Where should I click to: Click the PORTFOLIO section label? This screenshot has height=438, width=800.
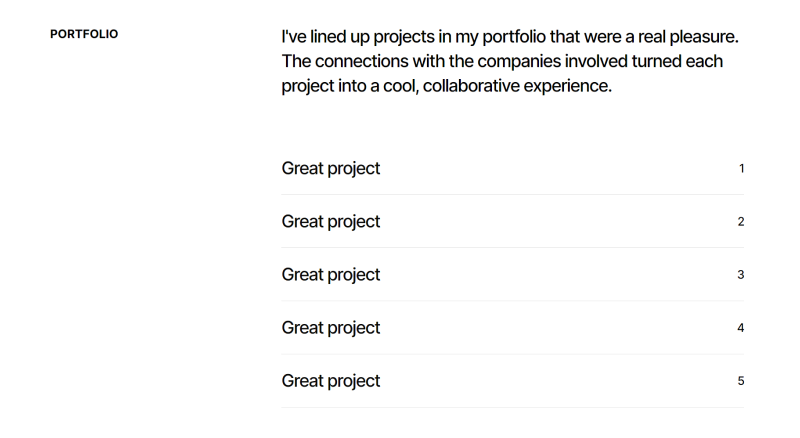coord(84,34)
